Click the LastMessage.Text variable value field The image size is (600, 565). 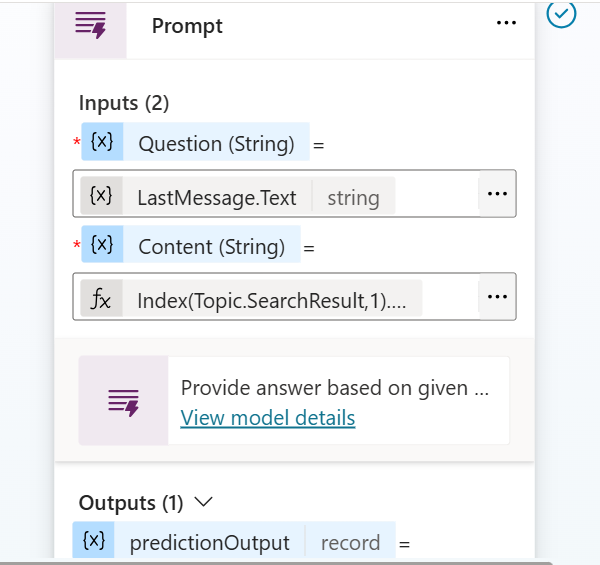pyautogui.click(x=276, y=194)
